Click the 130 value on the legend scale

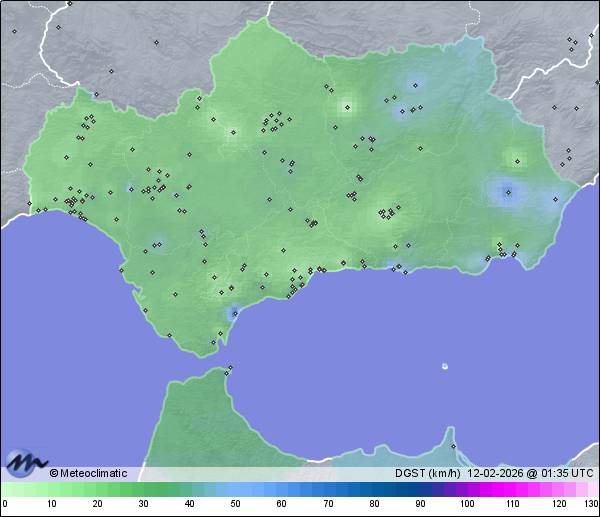[x=591, y=504]
